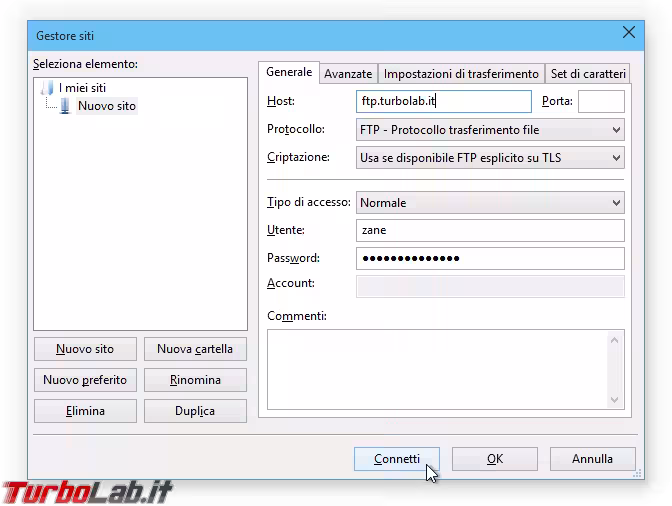Open Impostazioni di trasferimento tab

tap(461, 74)
